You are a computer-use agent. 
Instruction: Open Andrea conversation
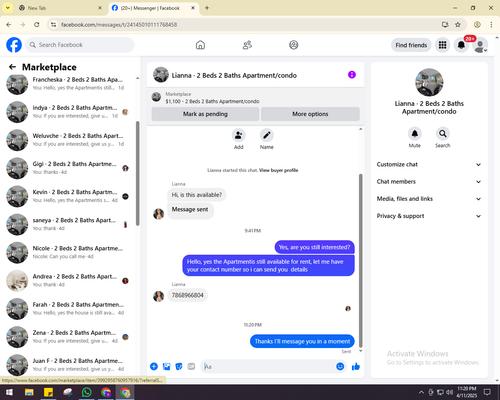point(68,280)
